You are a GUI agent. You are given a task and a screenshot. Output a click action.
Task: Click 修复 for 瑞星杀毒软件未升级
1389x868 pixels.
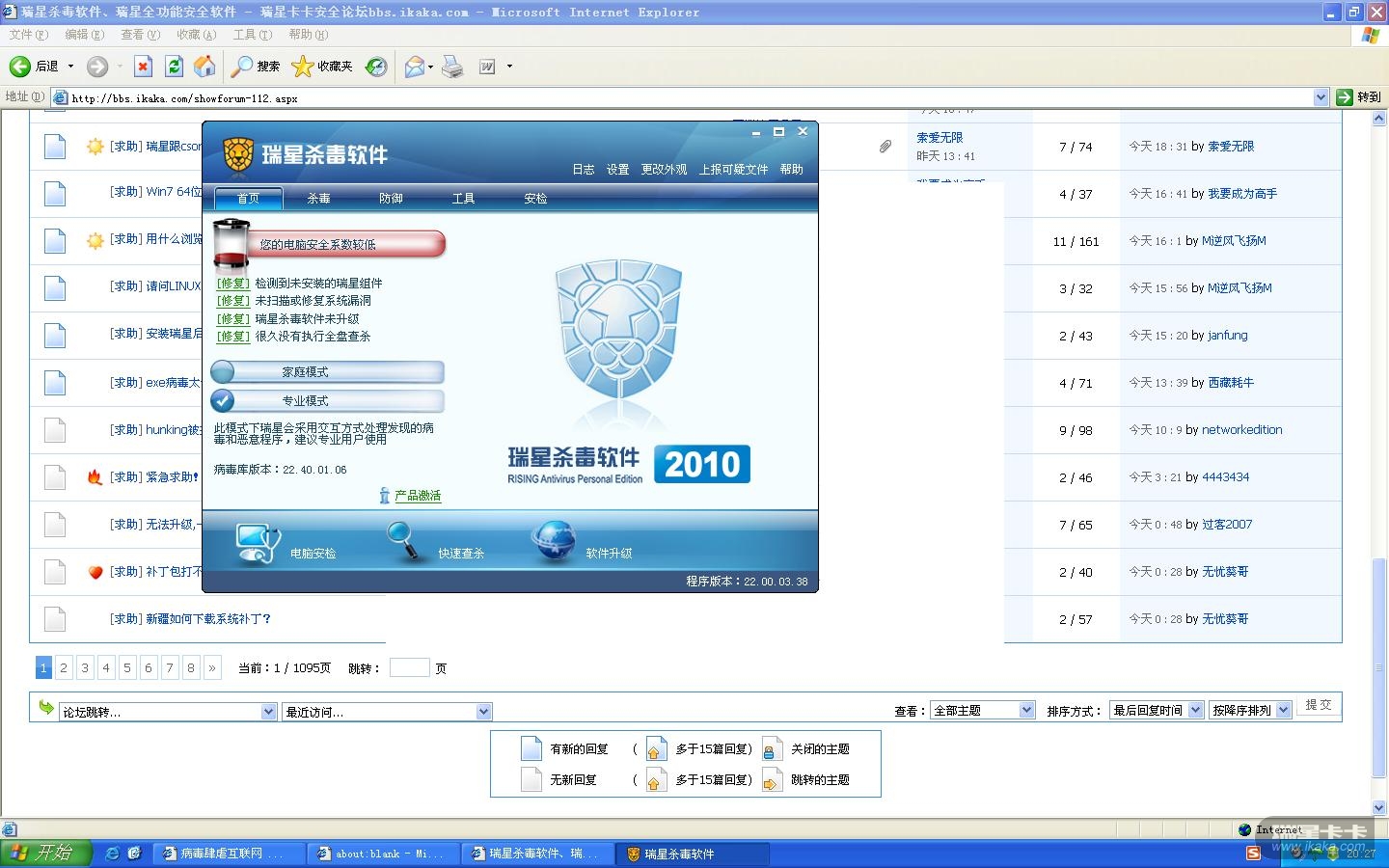click(233, 319)
